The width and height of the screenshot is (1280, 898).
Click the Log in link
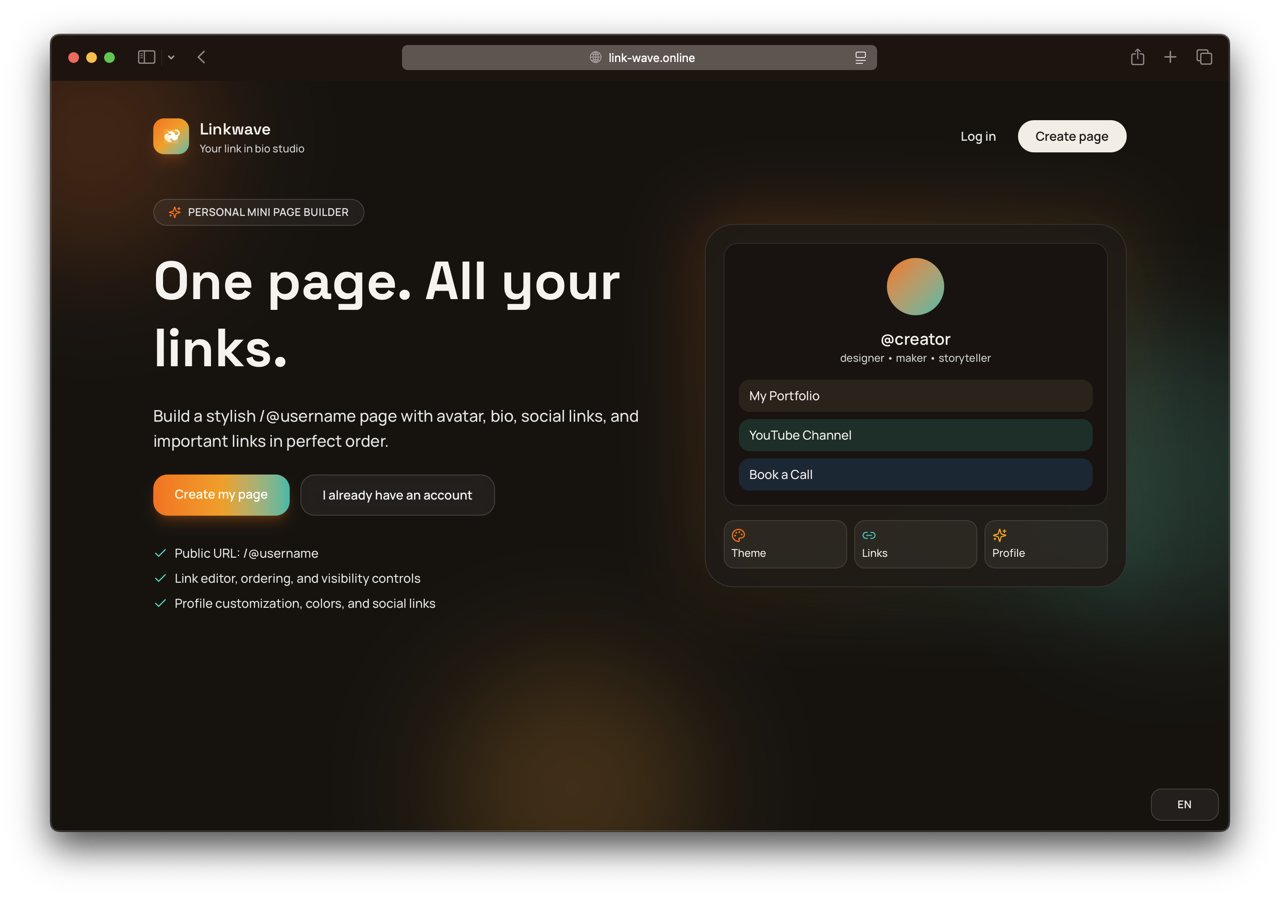tap(977, 136)
